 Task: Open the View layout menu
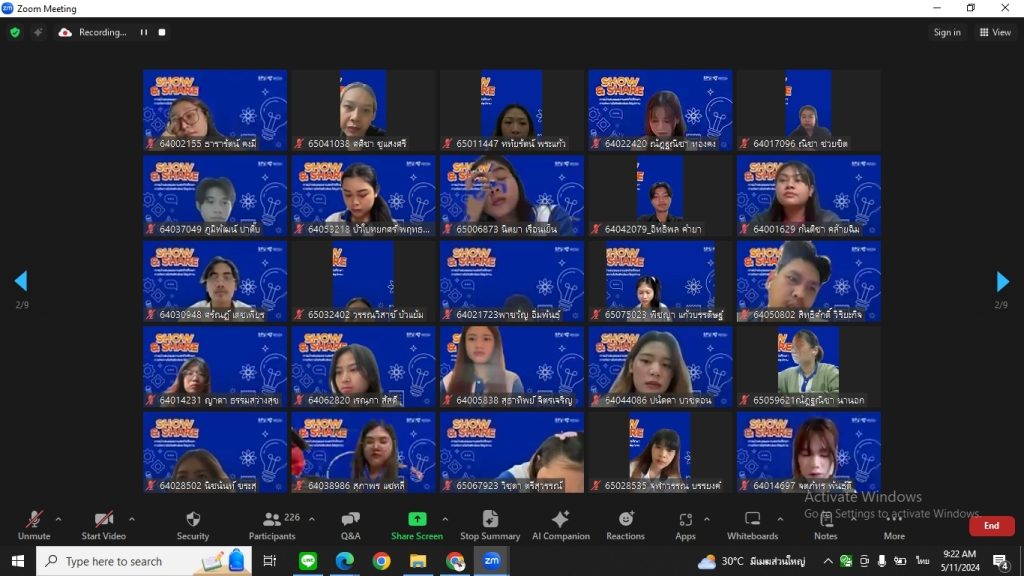coord(995,32)
